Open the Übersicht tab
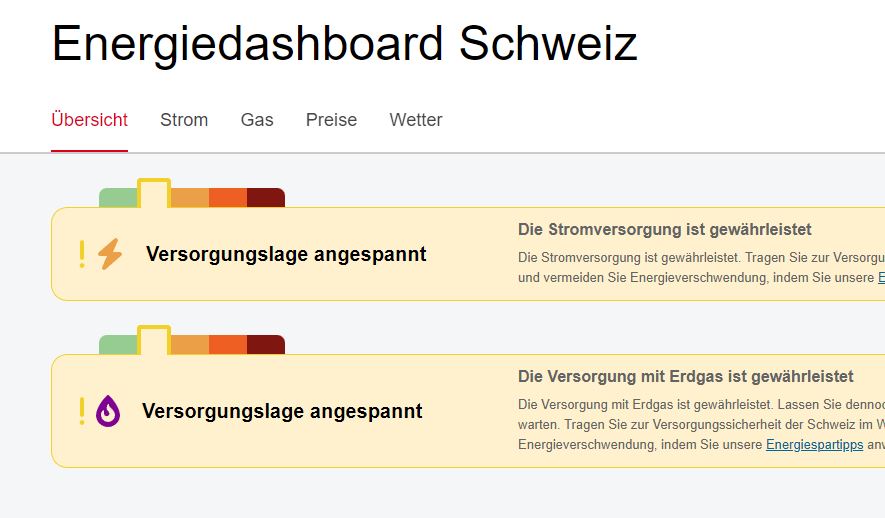 [x=89, y=120]
